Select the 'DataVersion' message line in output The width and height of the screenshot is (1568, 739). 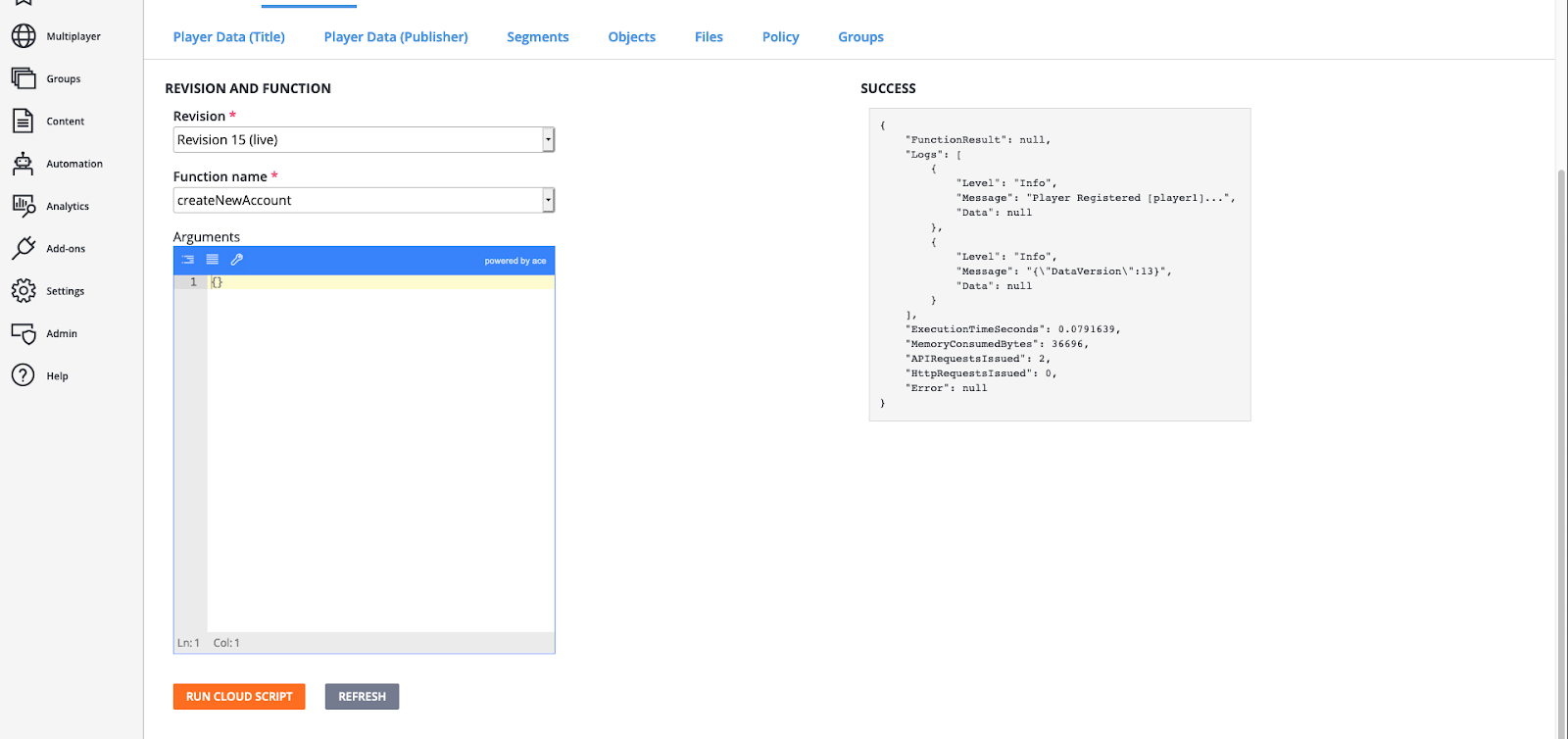point(1064,271)
